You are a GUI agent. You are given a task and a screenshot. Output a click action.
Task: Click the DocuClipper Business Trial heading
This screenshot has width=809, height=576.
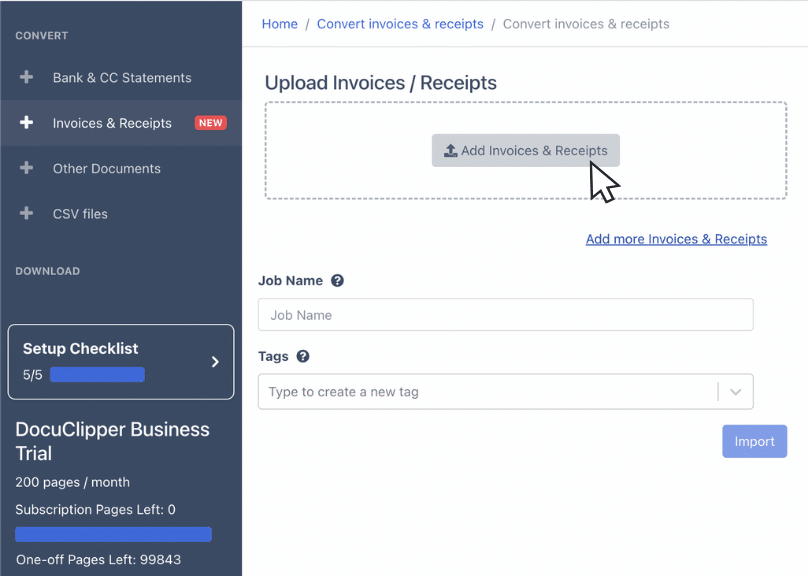coord(112,441)
